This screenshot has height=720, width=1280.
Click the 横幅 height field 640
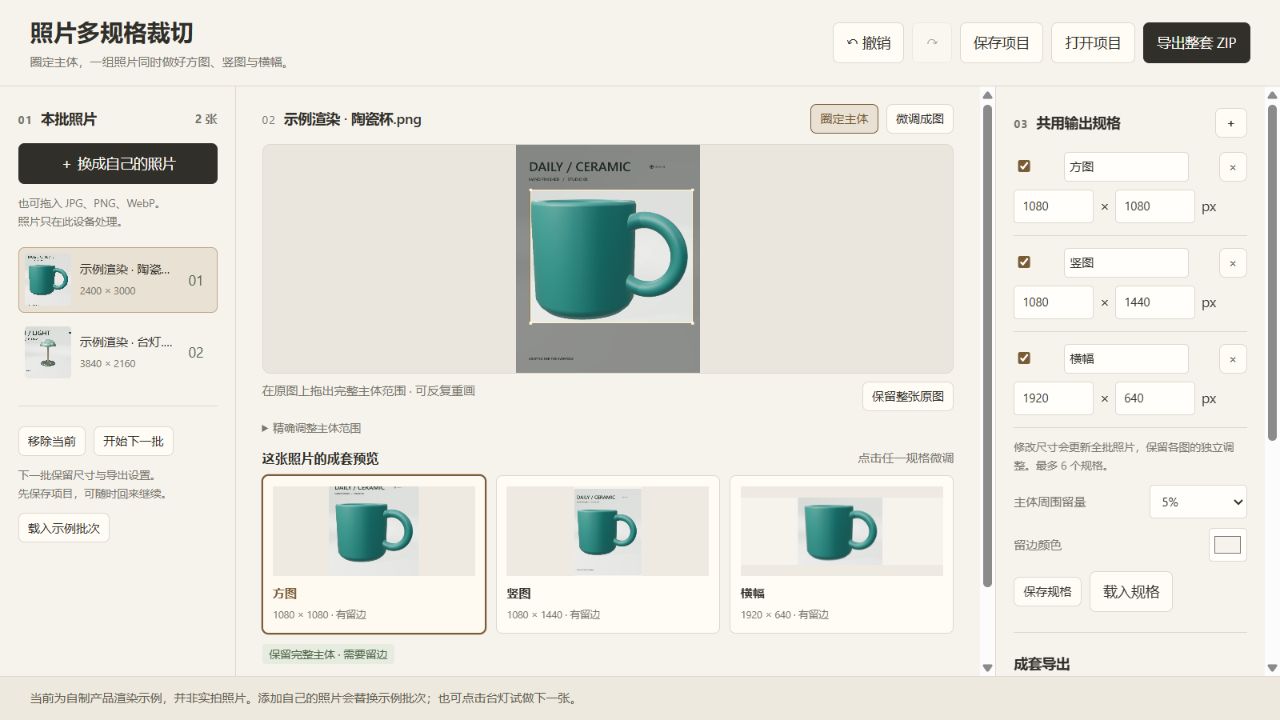[1155, 398]
